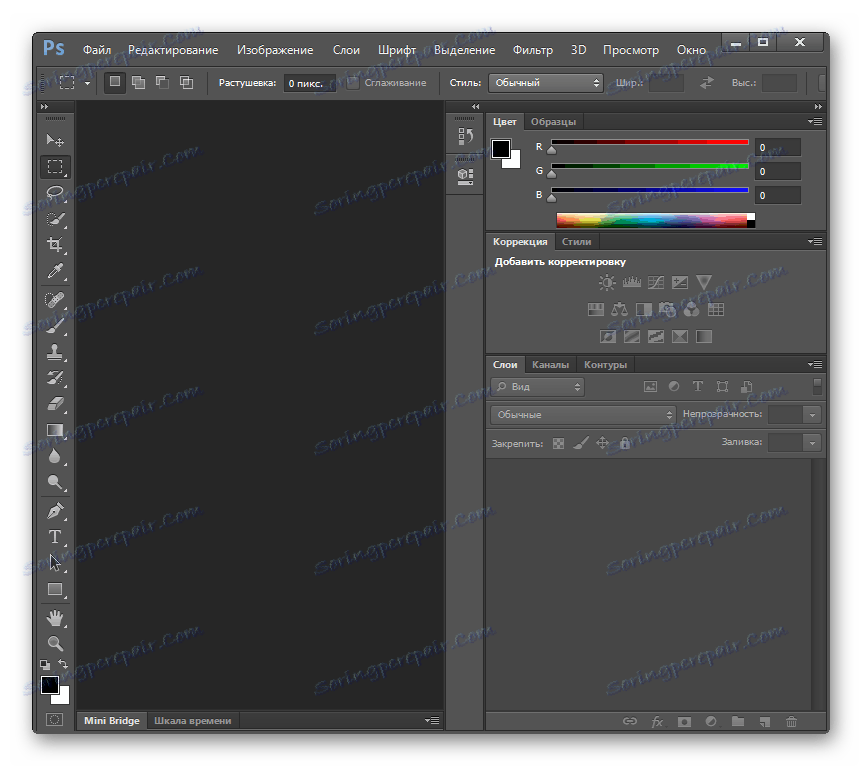The image size is (863, 767).
Task: Switch to the Каналы tab
Action: pos(550,365)
